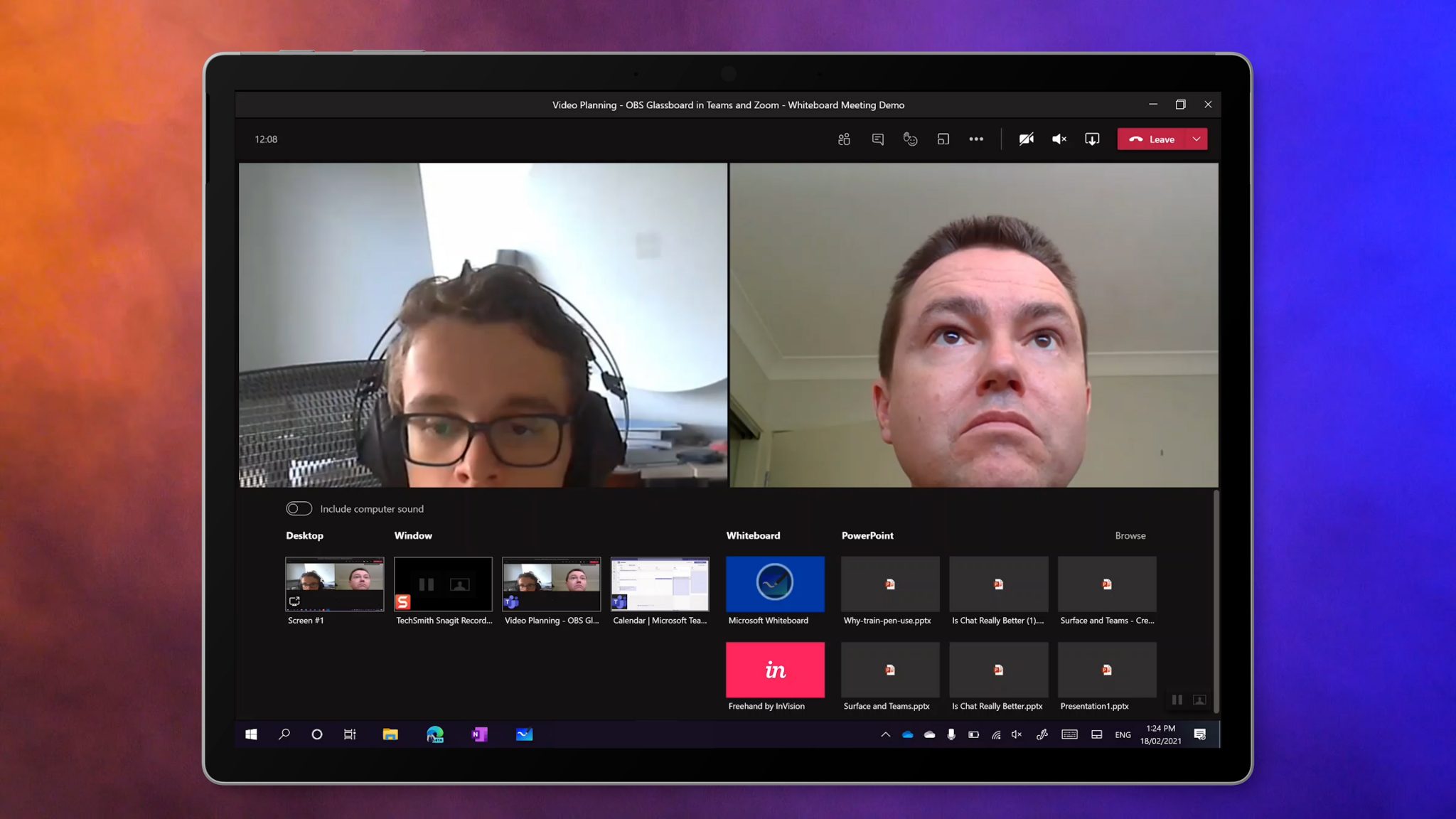
Task: Turn the camera on in meeting toolbar
Action: click(x=1026, y=139)
